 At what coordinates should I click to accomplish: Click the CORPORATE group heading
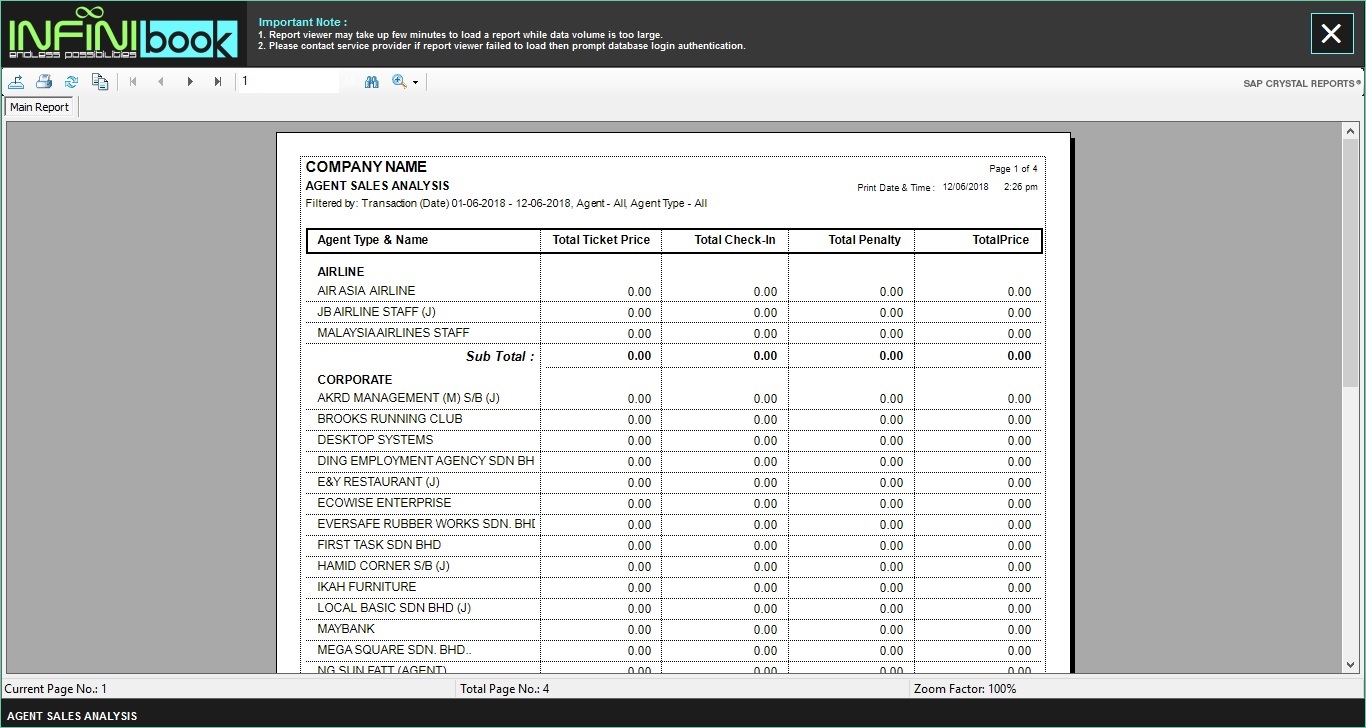click(x=355, y=380)
